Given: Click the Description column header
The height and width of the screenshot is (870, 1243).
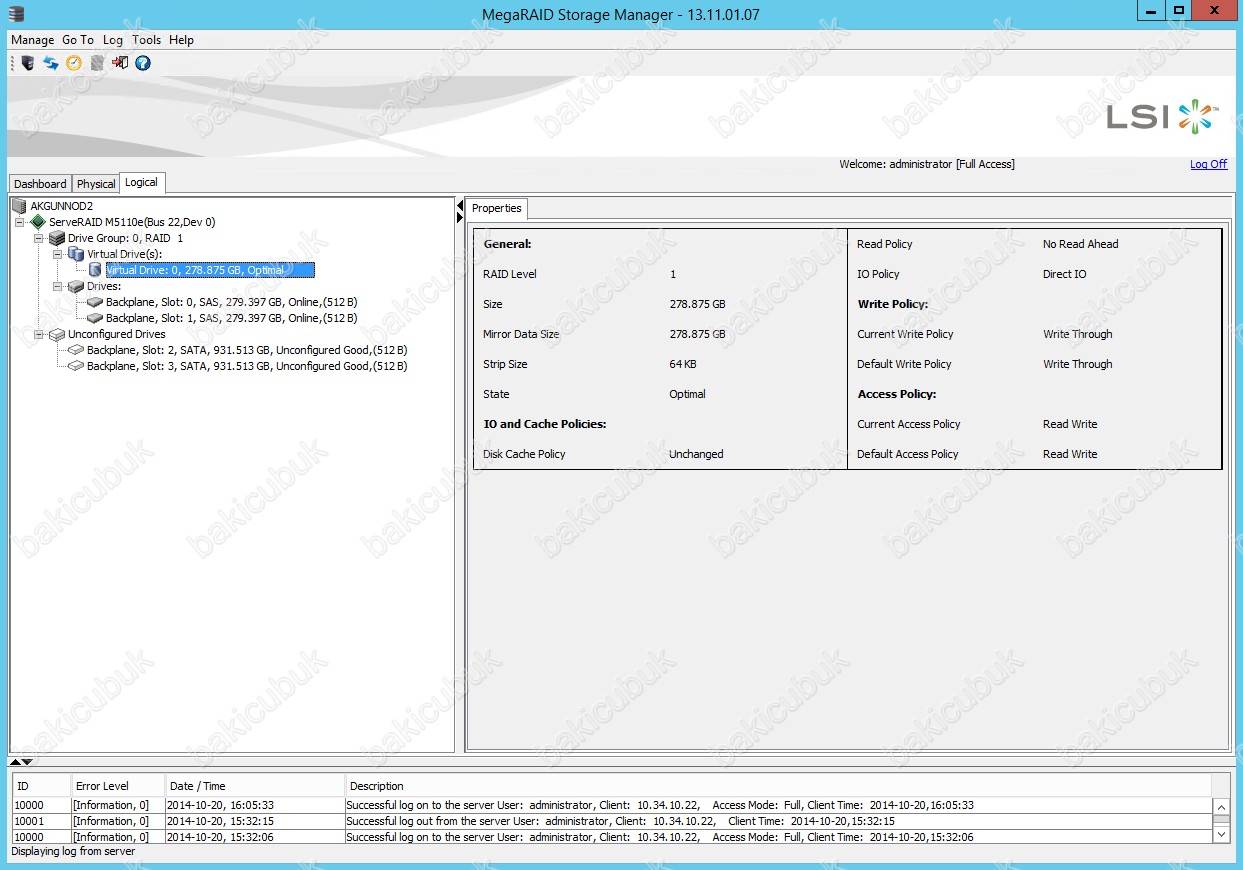Looking at the screenshot, I should (x=778, y=786).
